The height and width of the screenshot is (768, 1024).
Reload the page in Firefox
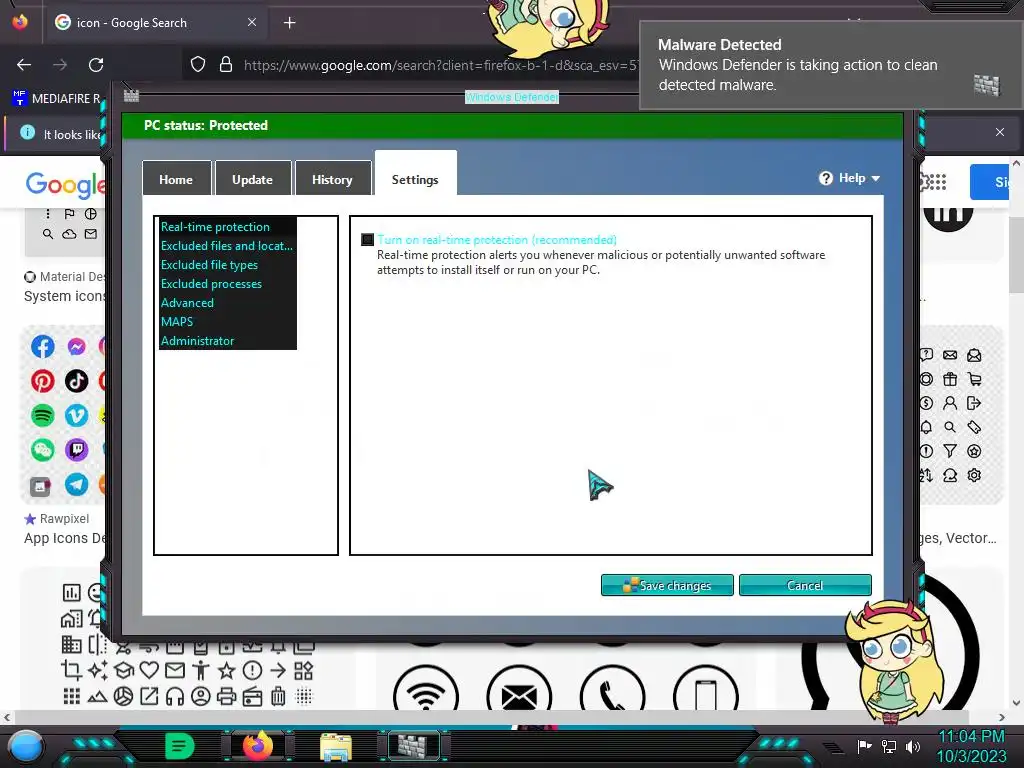click(x=96, y=65)
